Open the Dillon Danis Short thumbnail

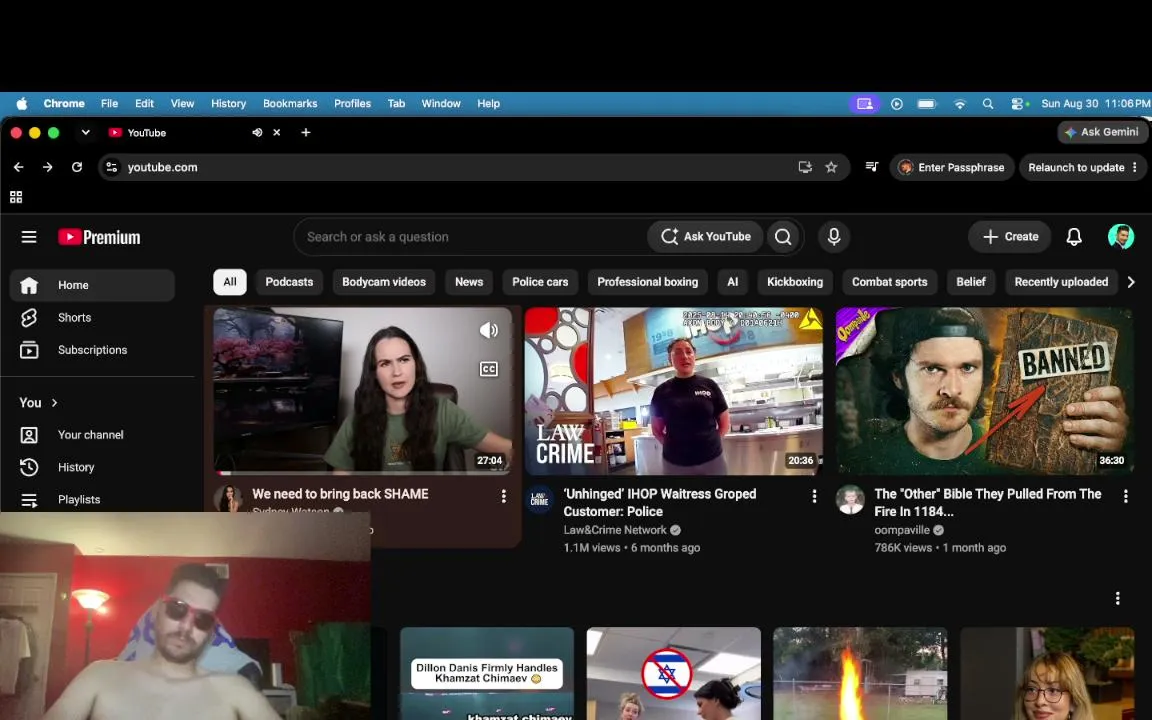pos(487,673)
